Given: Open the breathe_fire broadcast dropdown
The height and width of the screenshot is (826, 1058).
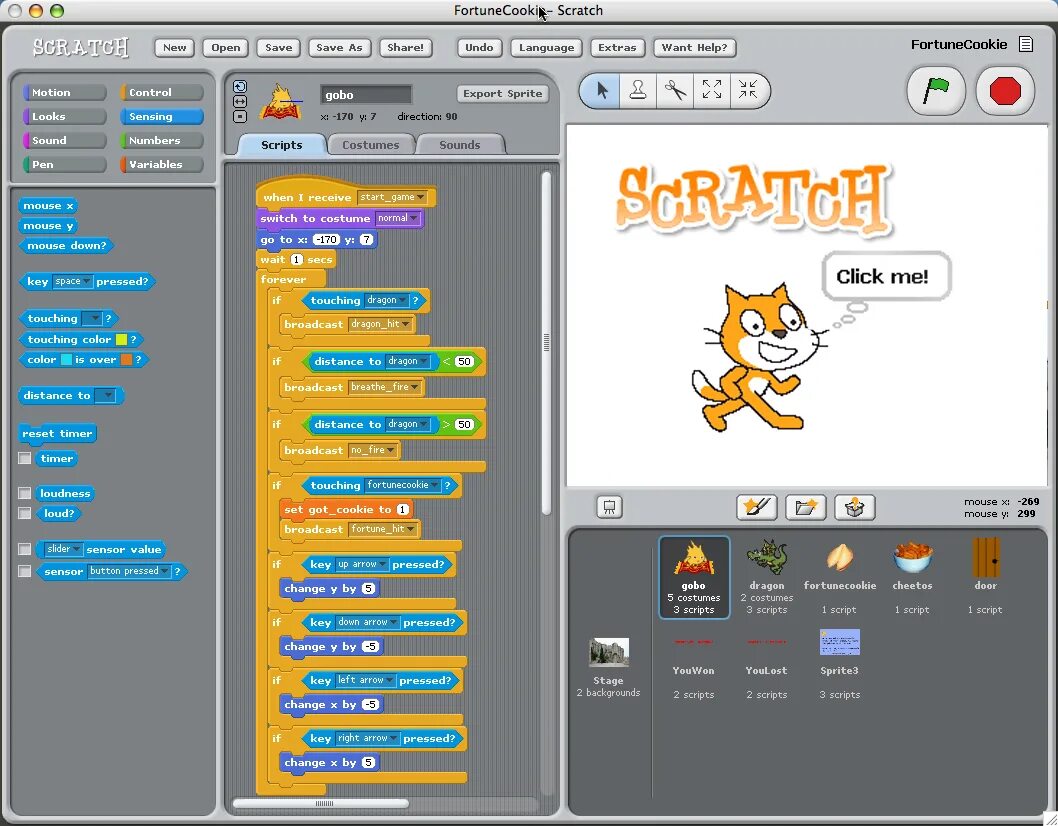Looking at the screenshot, I should tap(385, 387).
